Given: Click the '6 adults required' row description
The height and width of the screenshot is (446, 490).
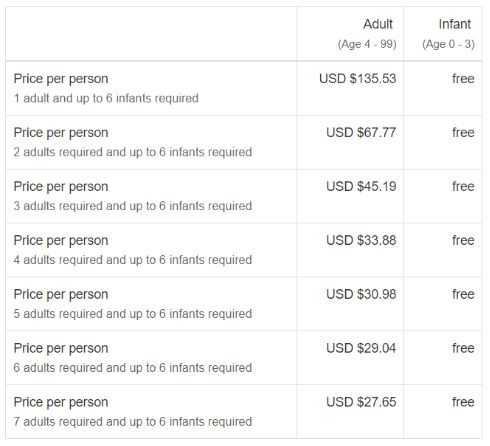Looking at the screenshot, I should [x=133, y=368].
